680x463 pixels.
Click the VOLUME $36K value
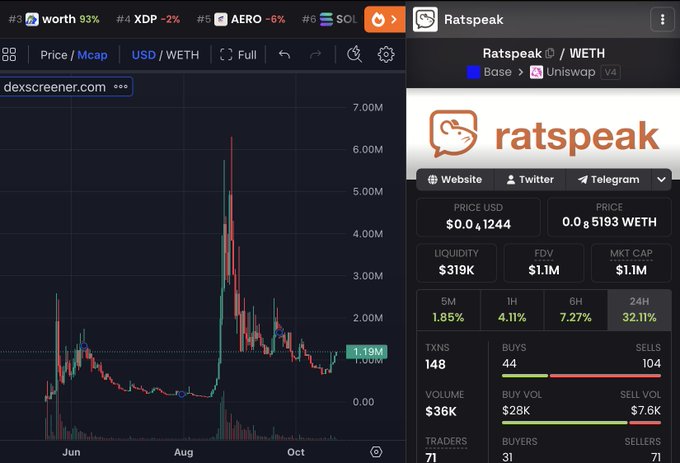pos(441,411)
